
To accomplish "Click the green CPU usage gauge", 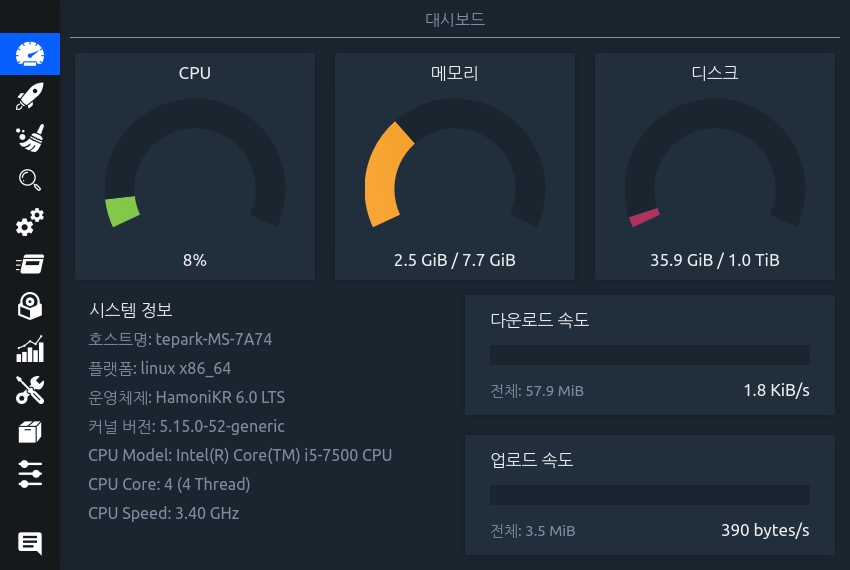I will 123,210.
